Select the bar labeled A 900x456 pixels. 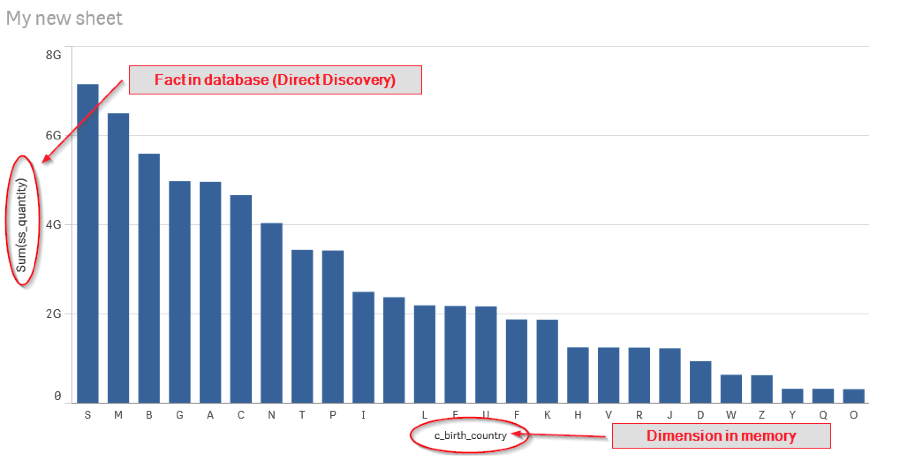pos(210,292)
